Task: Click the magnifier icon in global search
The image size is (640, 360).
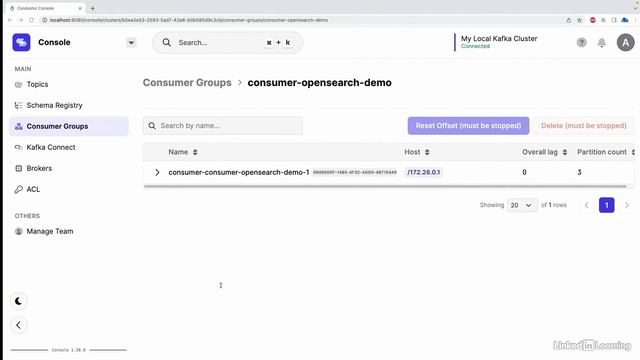Action: (167, 42)
